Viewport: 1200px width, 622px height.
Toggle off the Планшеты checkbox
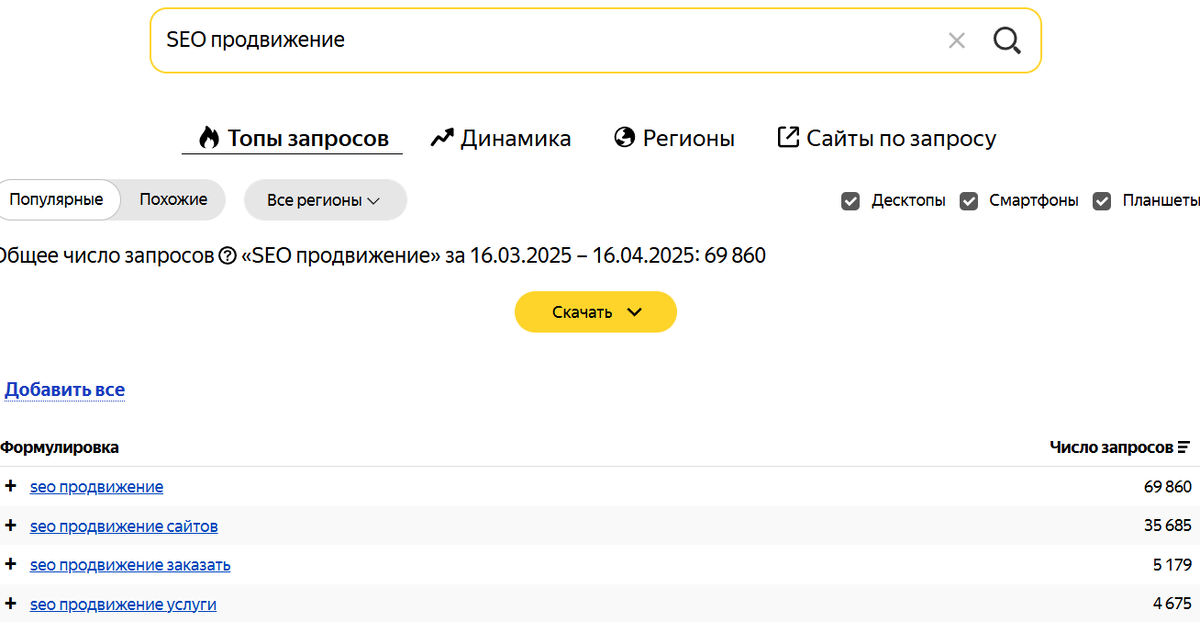pyautogui.click(x=1101, y=201)
